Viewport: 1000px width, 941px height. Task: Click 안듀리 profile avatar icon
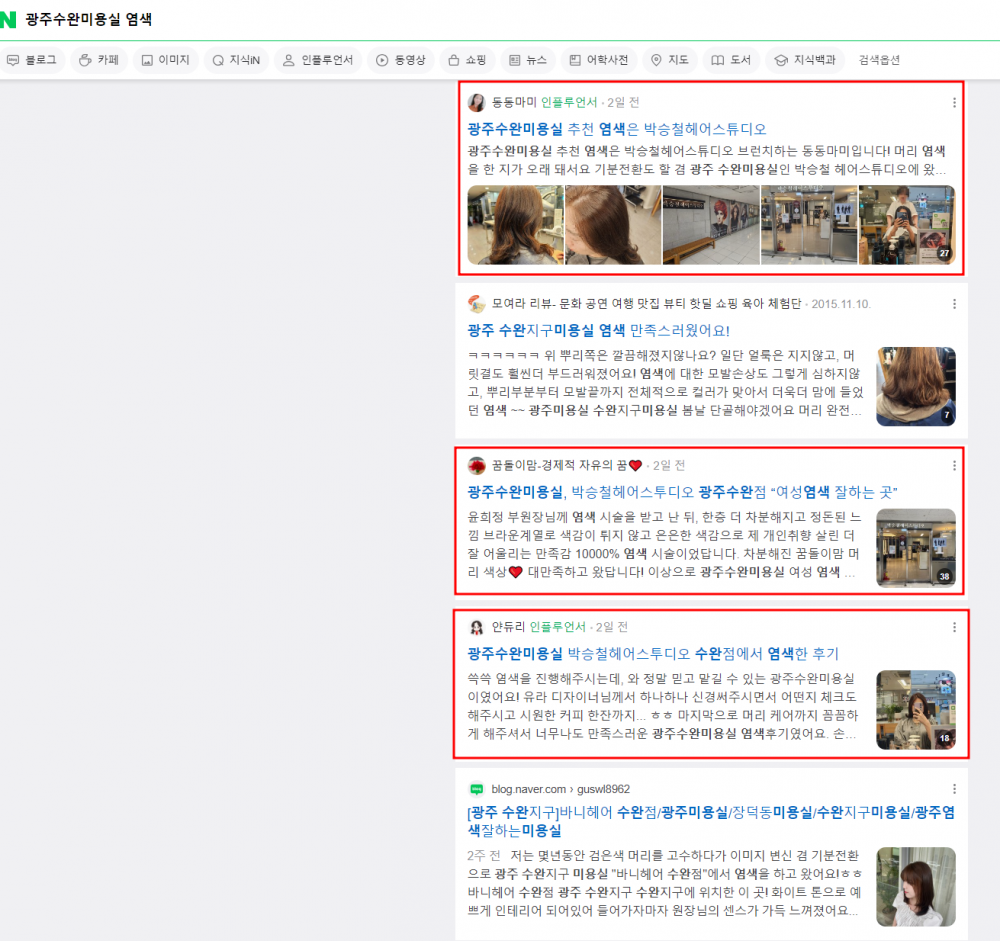coord(477,627)
